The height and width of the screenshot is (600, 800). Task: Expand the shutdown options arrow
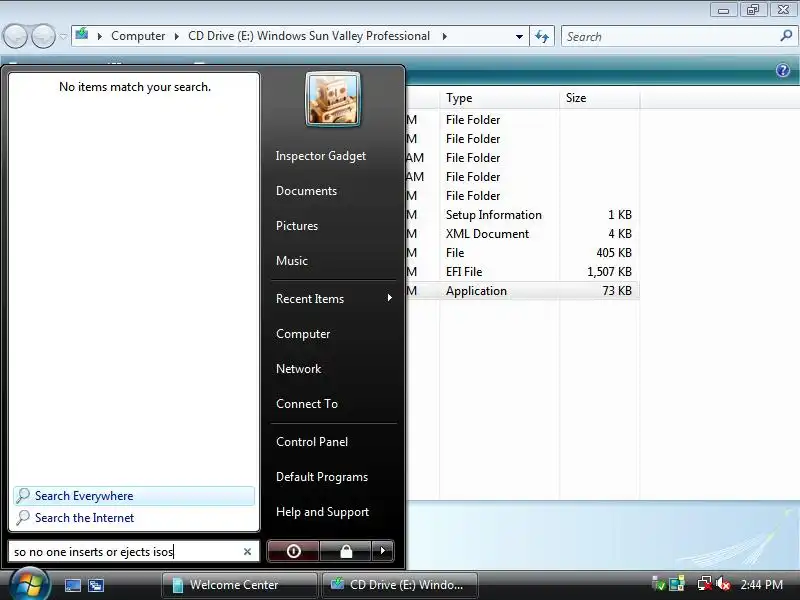tap(383, 552)
